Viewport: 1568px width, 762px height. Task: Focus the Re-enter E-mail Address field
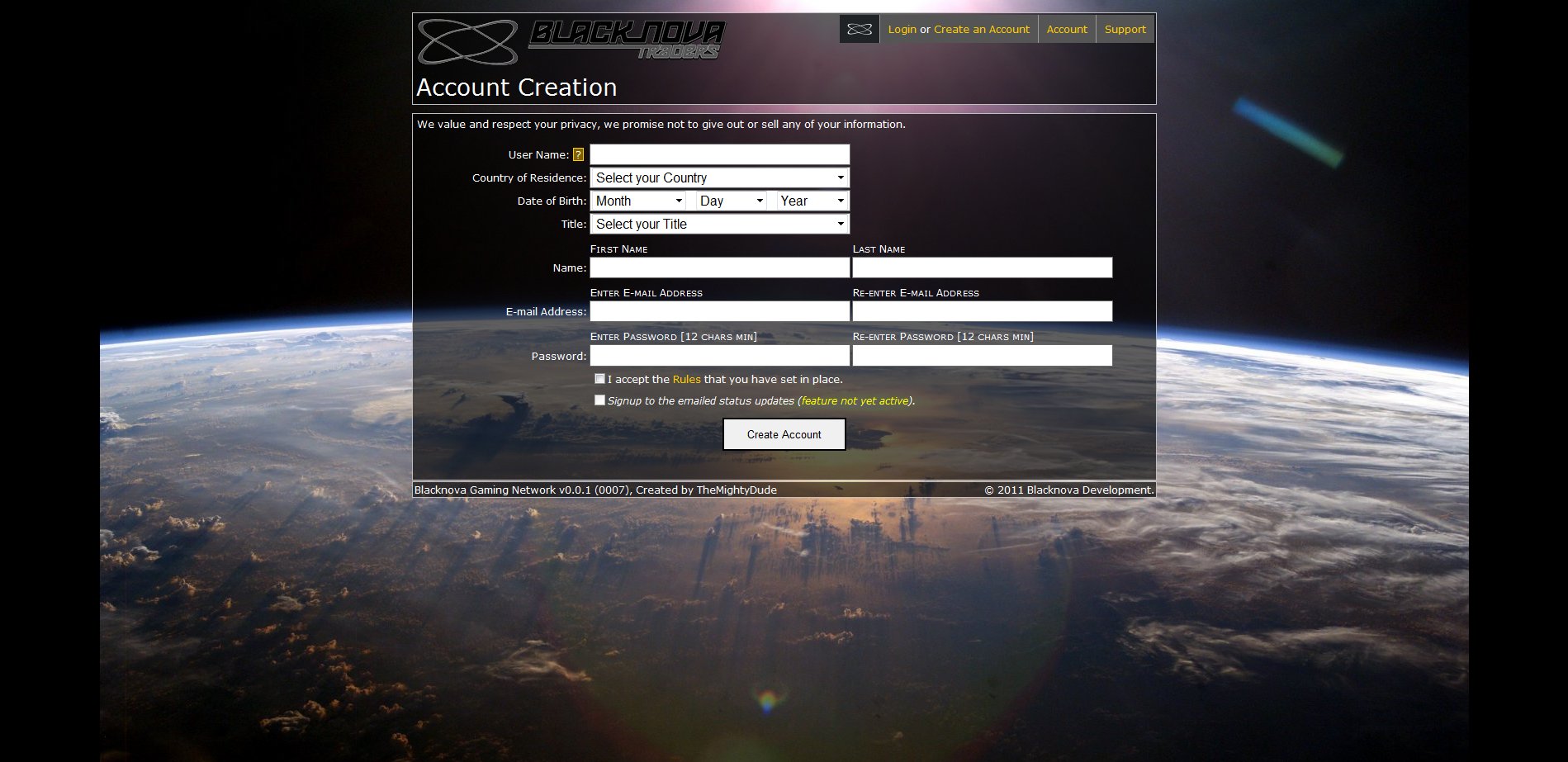coord(983,311)
